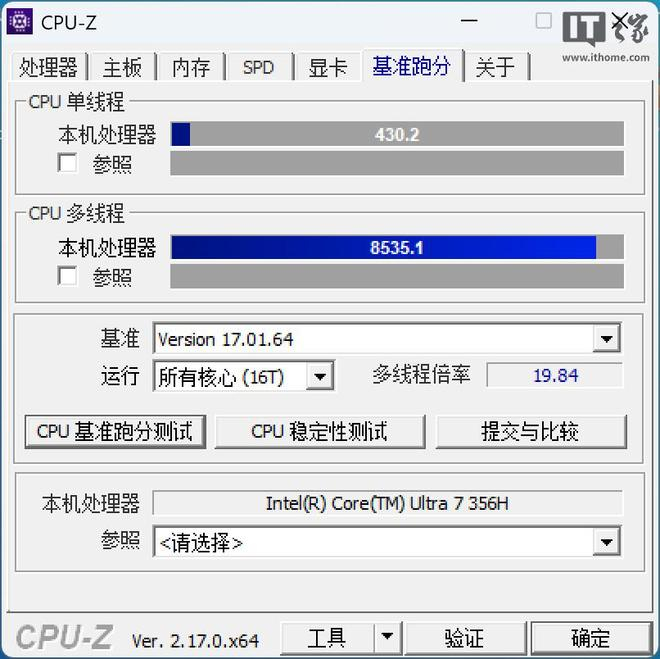Expand the 参照 <请选择> dropdown
Screen dimensions: 660x659
tap(606, 542)
